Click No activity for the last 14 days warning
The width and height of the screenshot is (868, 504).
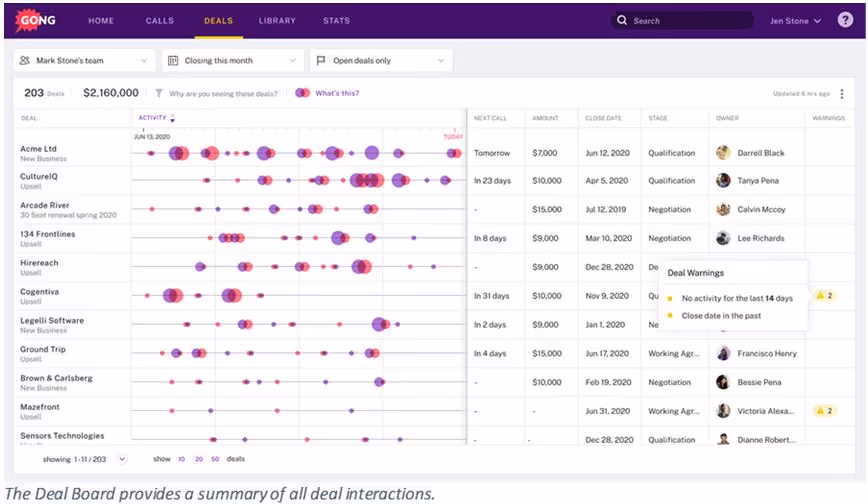tap(737, 298)
